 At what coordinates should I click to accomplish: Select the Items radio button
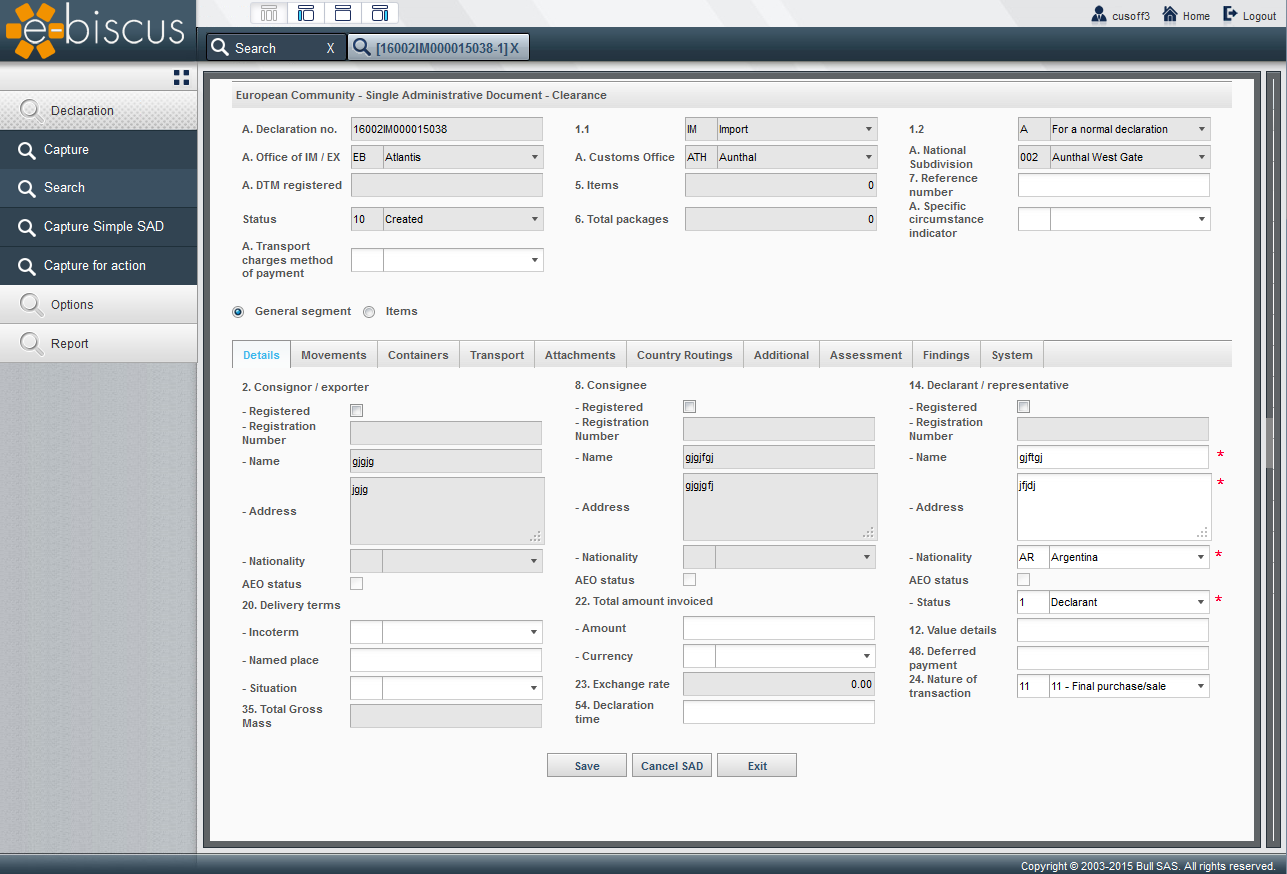click(x=369, y=312)
